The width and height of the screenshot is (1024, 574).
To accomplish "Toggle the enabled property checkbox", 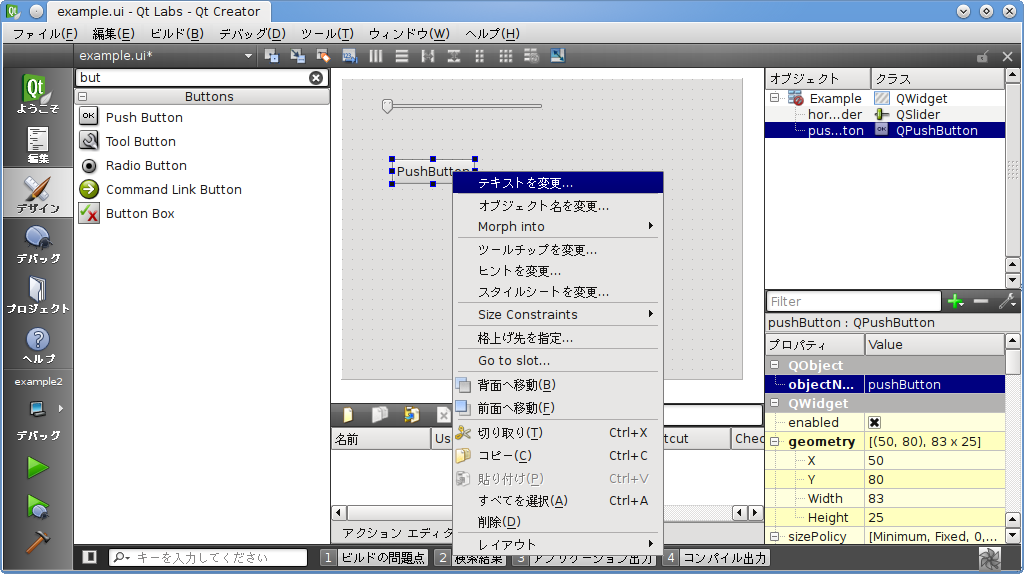I will [874, 423].
